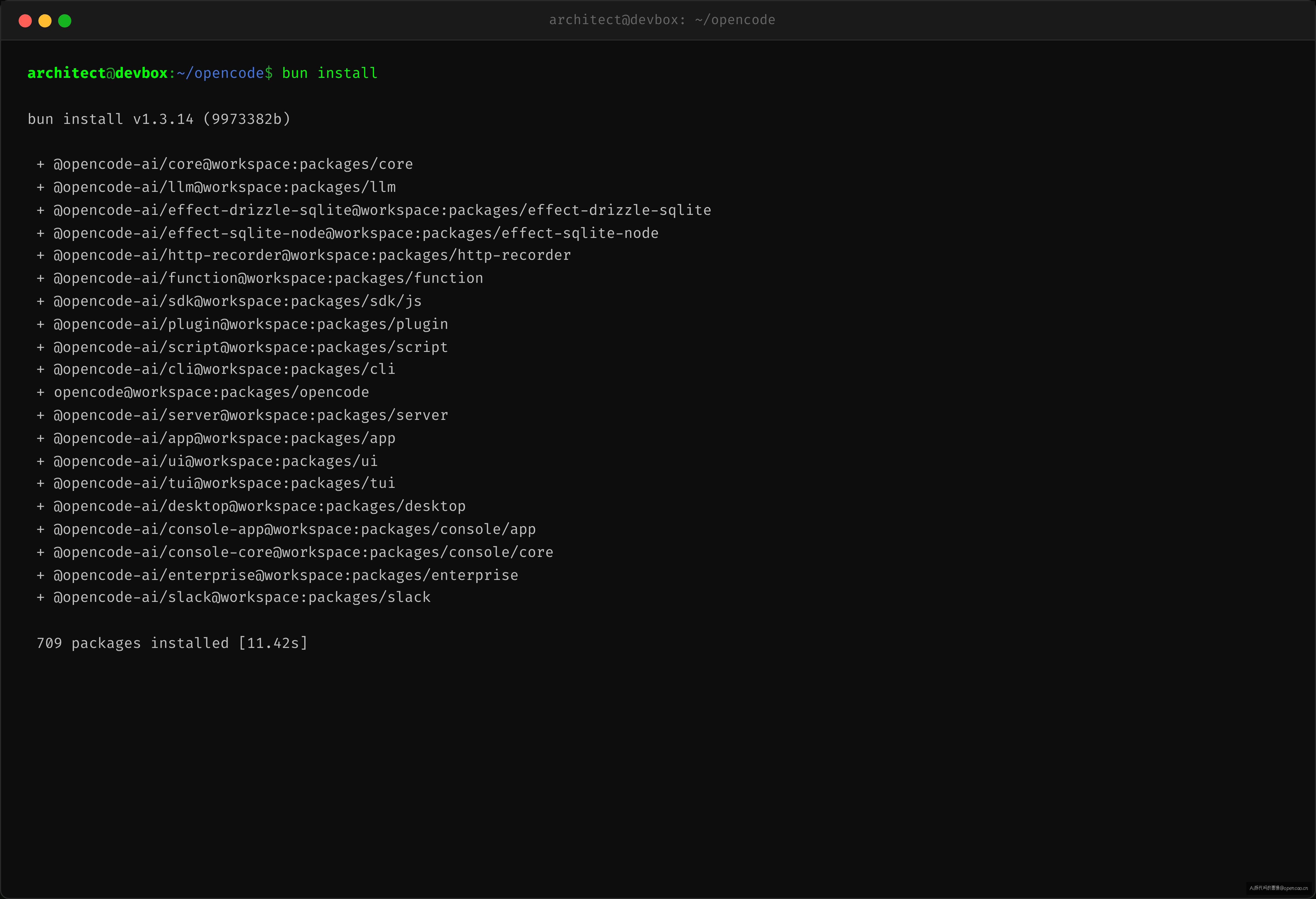Viewport: 1316px width, 899px height.
Task: Select the '@opencode-ai/core@workspace:packages/core' line
Action: pyautogui.click(x=225, y=164)
